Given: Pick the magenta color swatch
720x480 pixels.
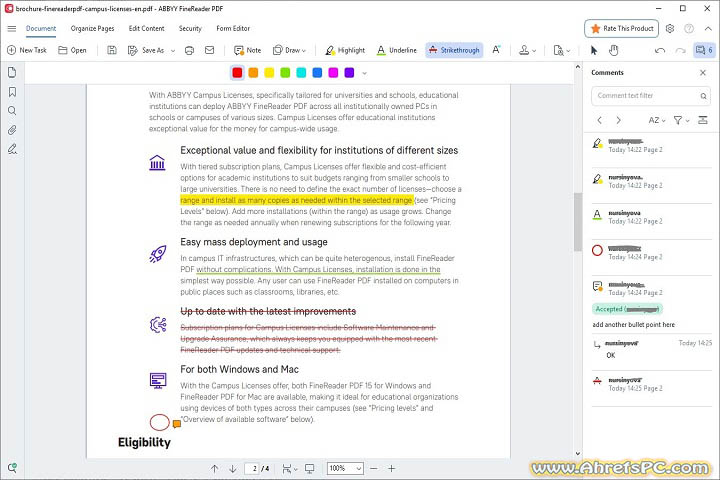Looking at the screenshot, I should coord(333,73).
